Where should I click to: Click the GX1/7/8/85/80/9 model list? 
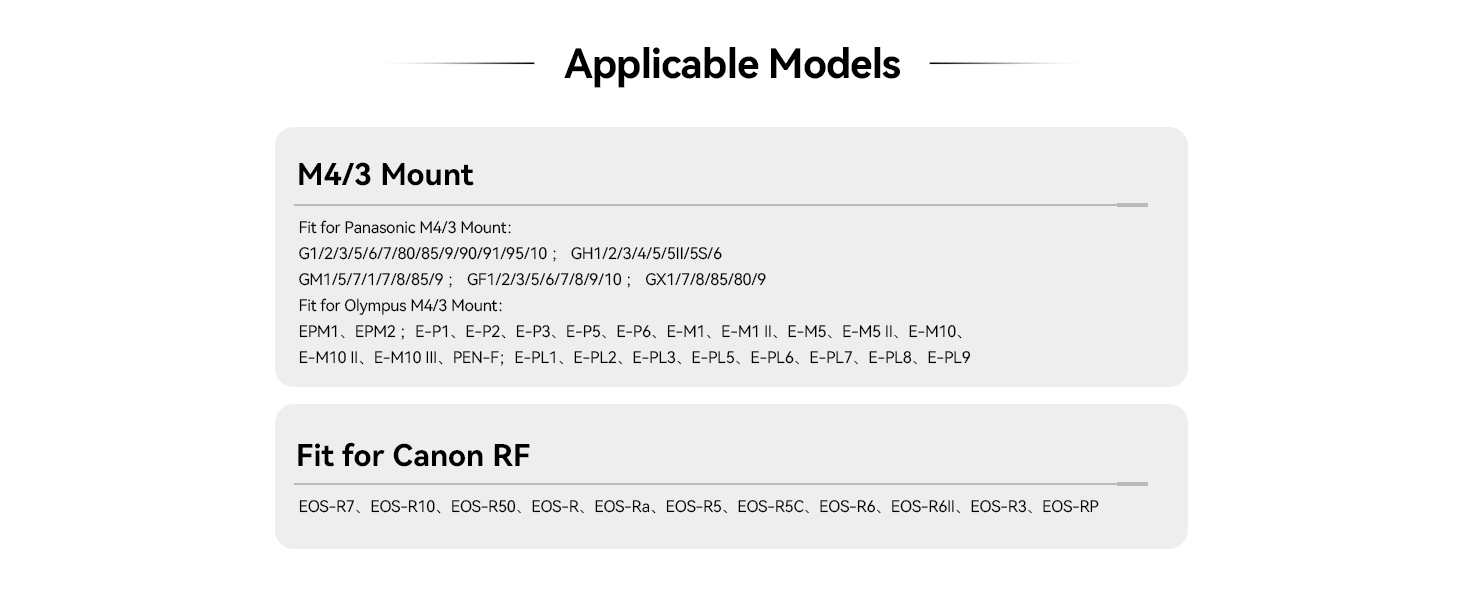pyautogui.click(x=705, y=280)
